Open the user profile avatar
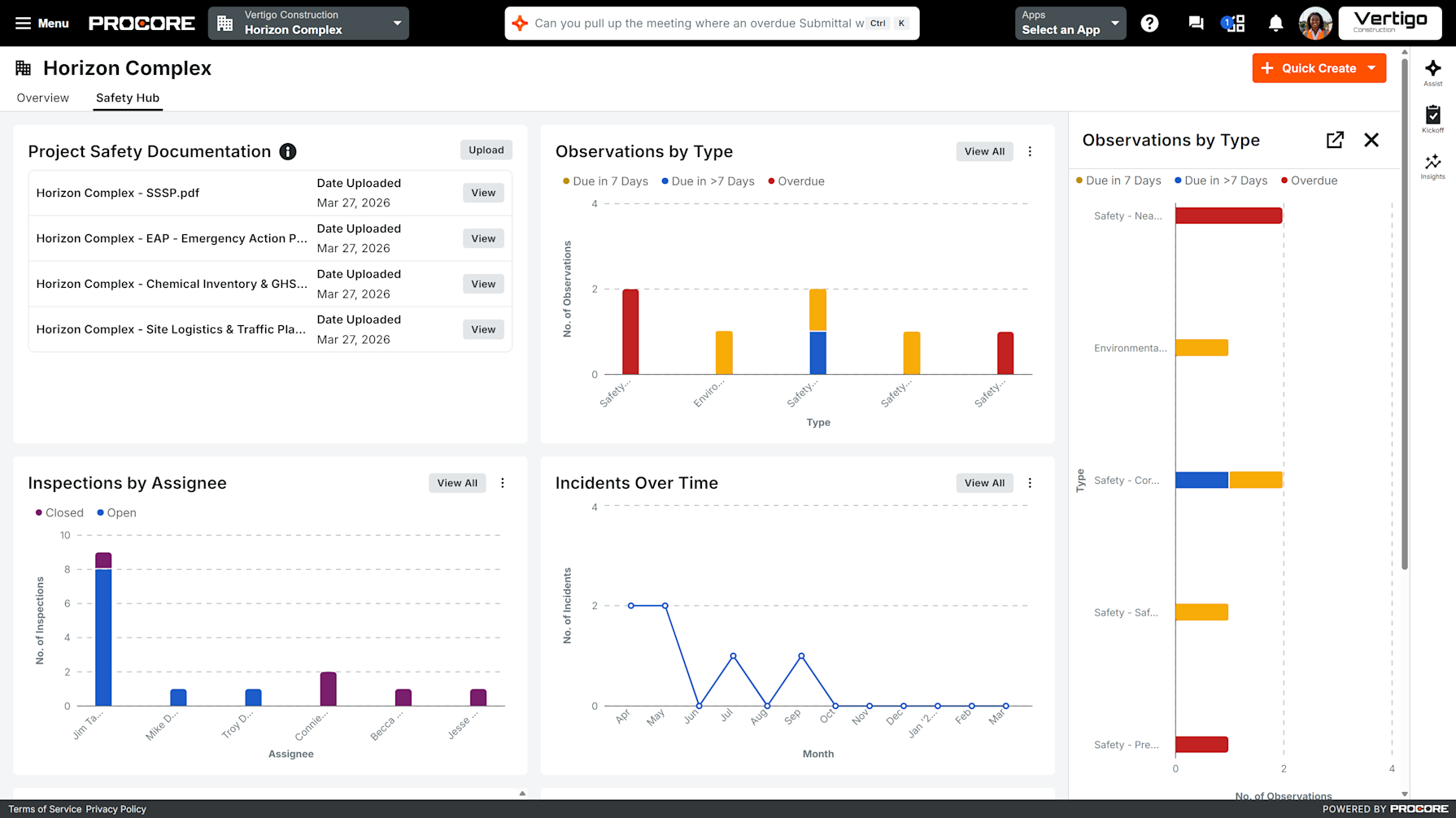The height and width of the screenshot is (818, 1456). point(1314,24)
